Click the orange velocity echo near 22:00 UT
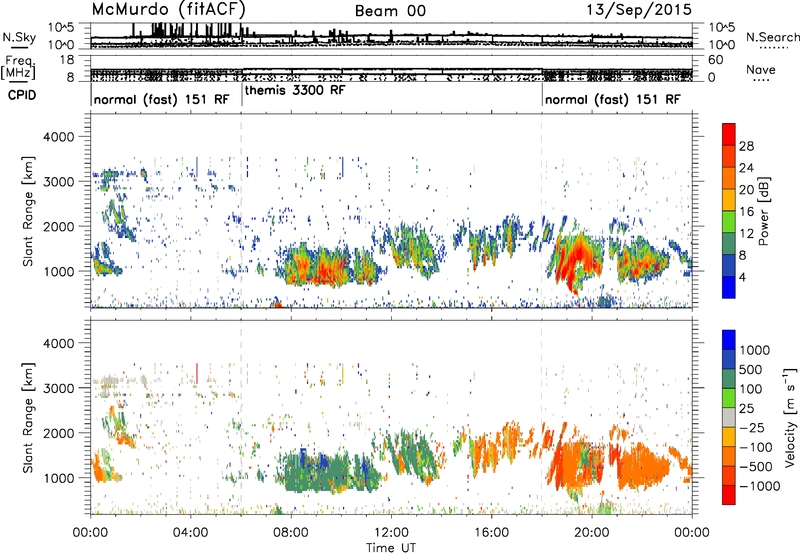The image size is (800, 554). click(643, 467)
